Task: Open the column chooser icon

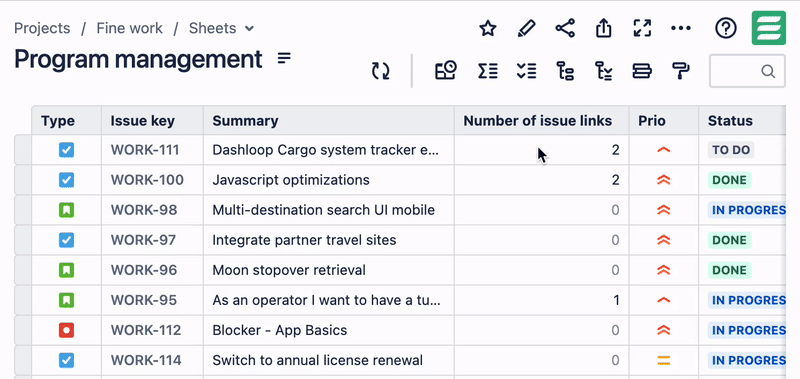Action: [445, 71]
